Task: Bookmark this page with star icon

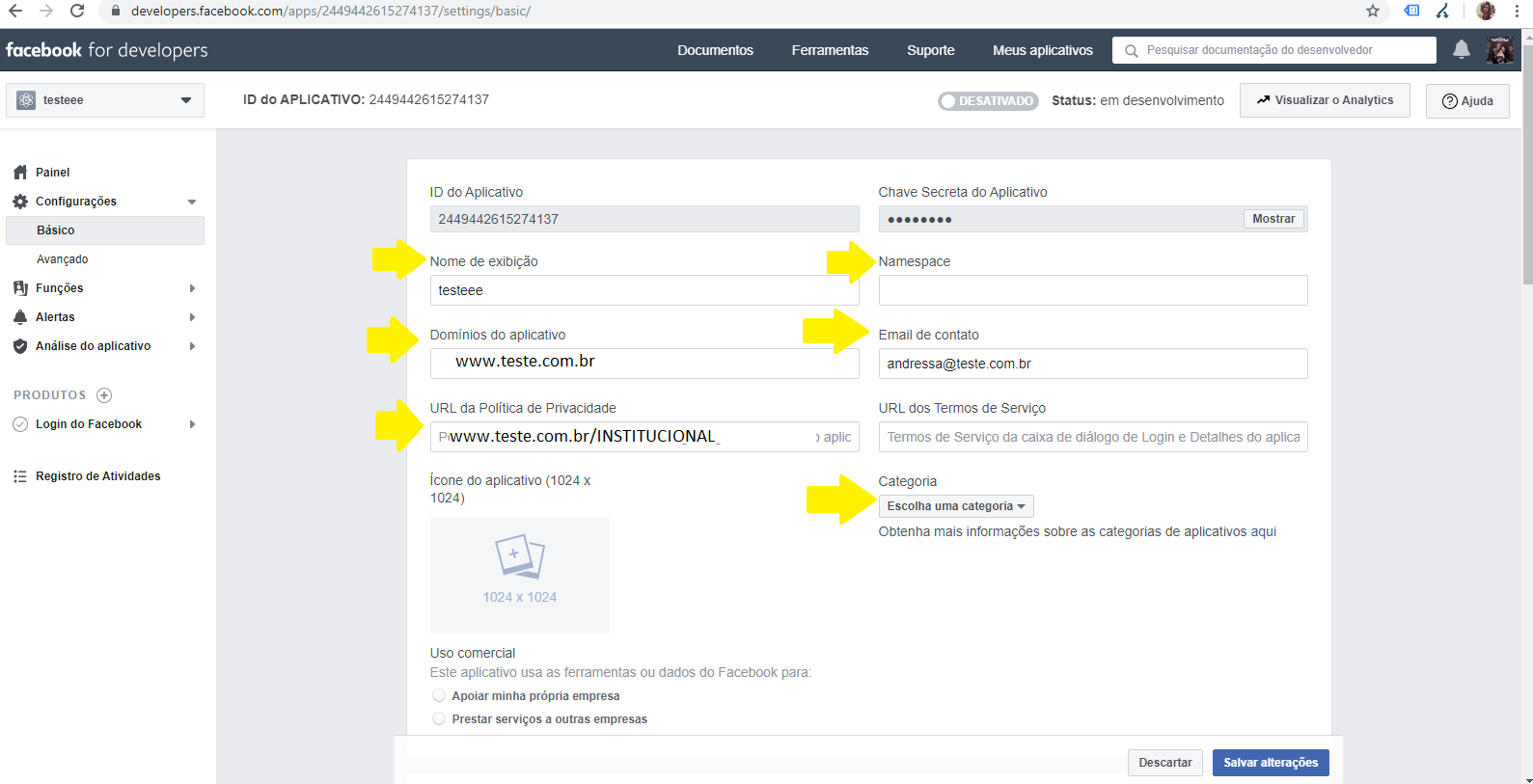Action: (1373, 11)
